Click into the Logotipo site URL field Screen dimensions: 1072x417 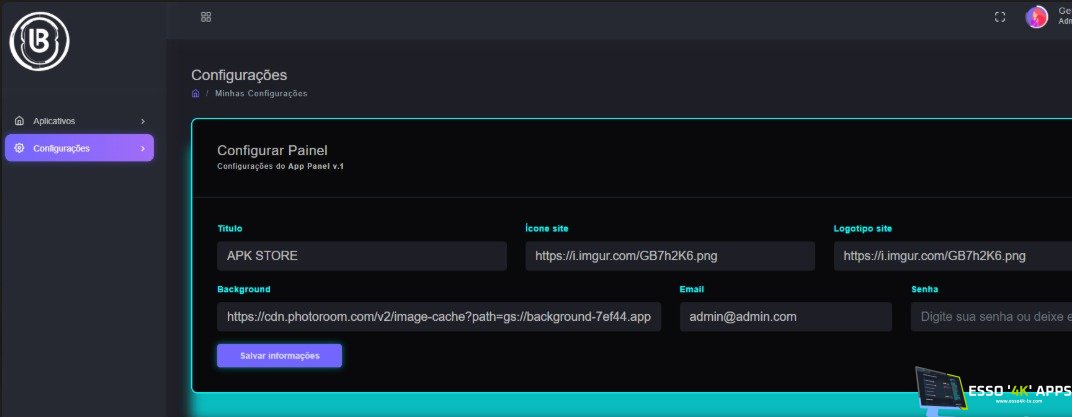[x=952, y=256]
